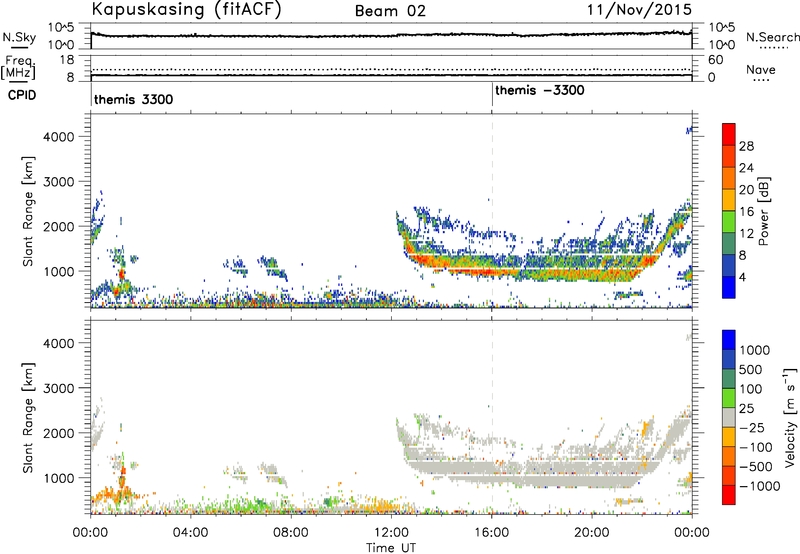Click the blue bottom segment of the Power color bar
This screenshot has height=554, width=800.
pyautogui.click(x=729, y=287)
